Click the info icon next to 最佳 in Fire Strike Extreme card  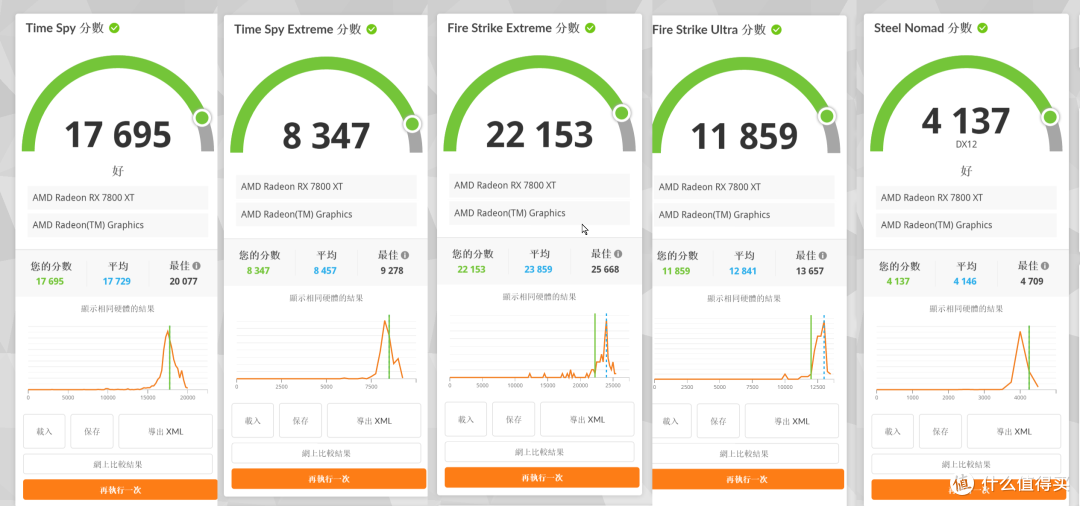618,254
